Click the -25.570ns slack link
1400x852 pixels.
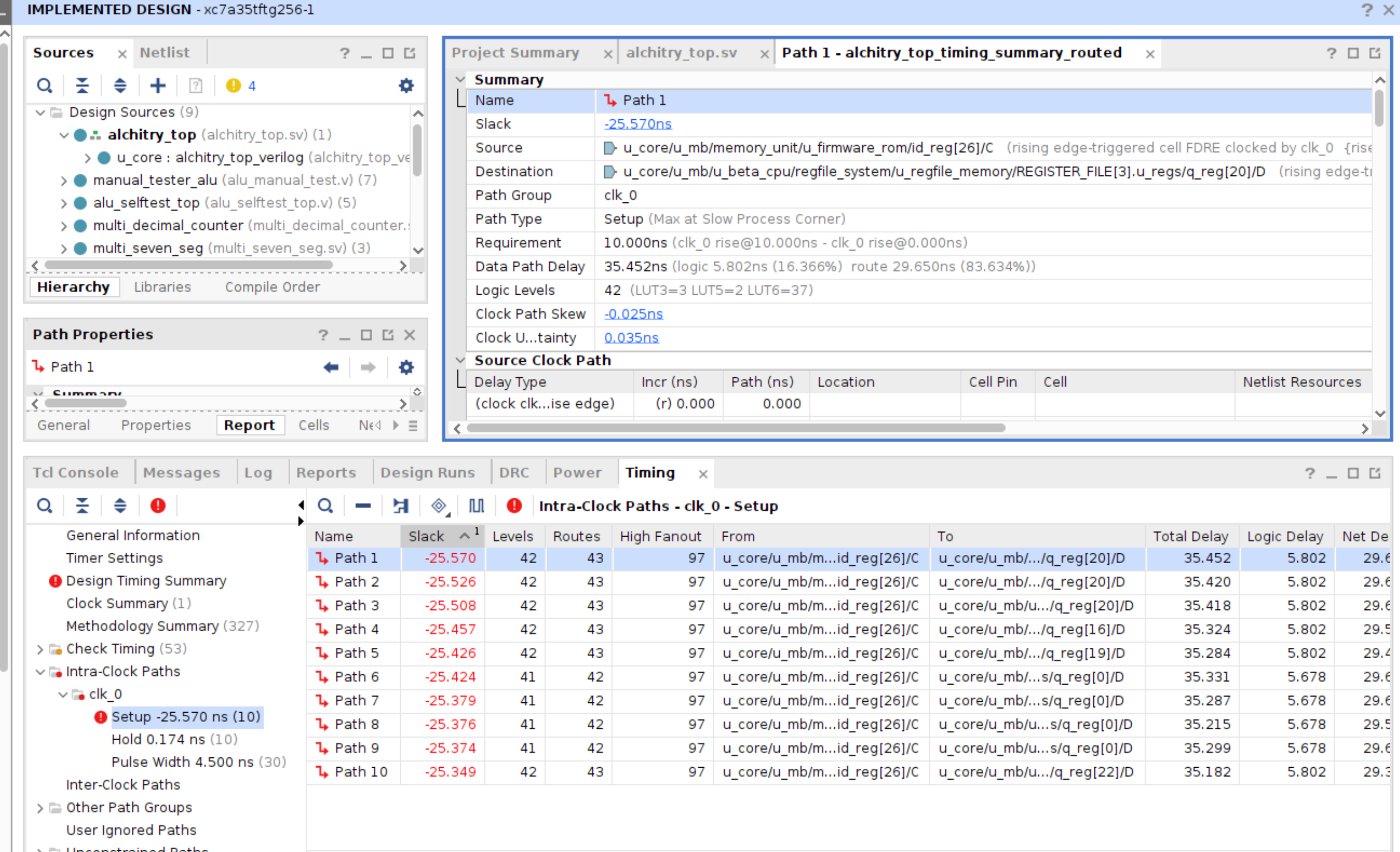coord(638,124)
